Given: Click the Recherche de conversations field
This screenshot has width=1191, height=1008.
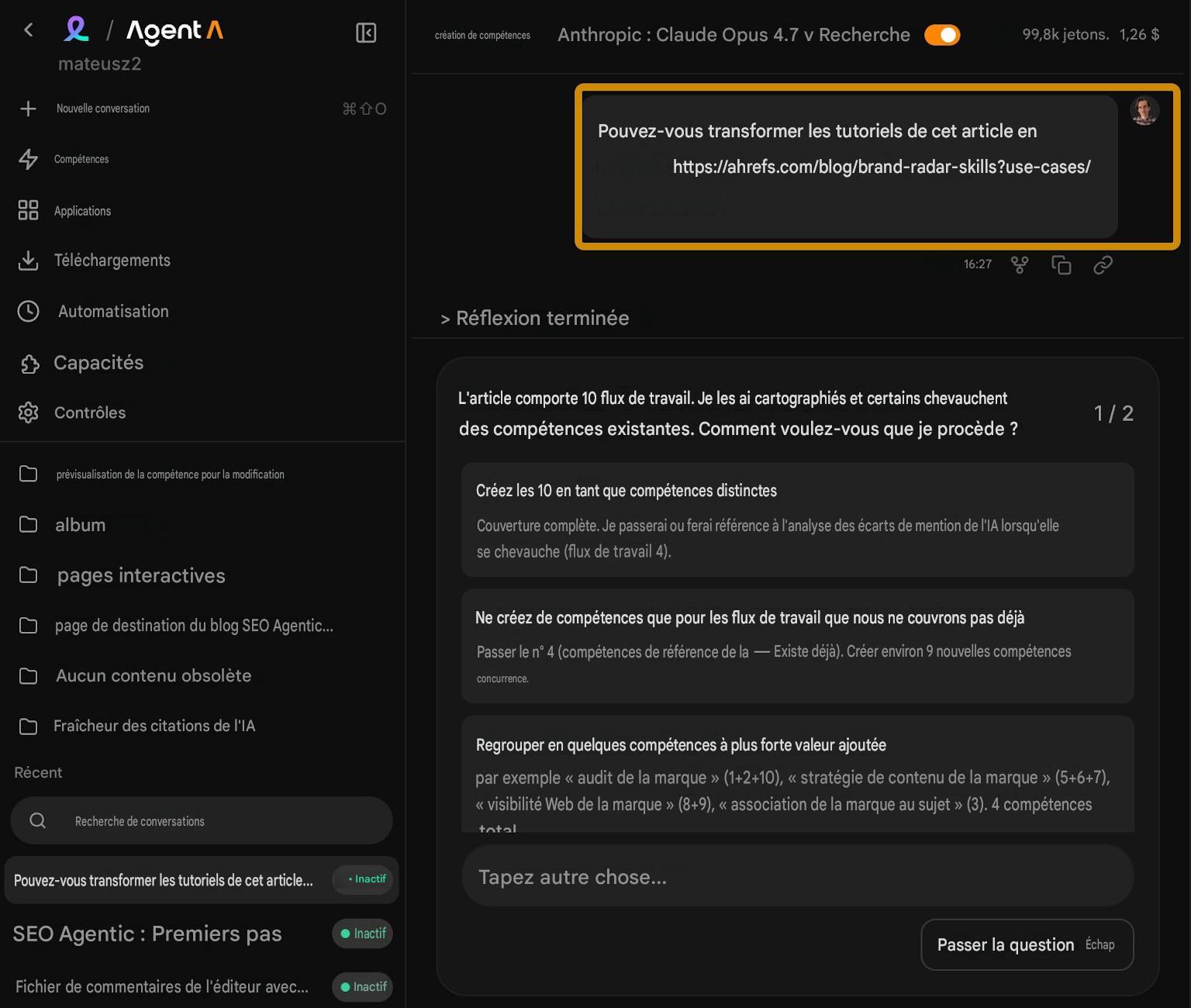Looking at the screenshot, I should click(x=202, y=820).
